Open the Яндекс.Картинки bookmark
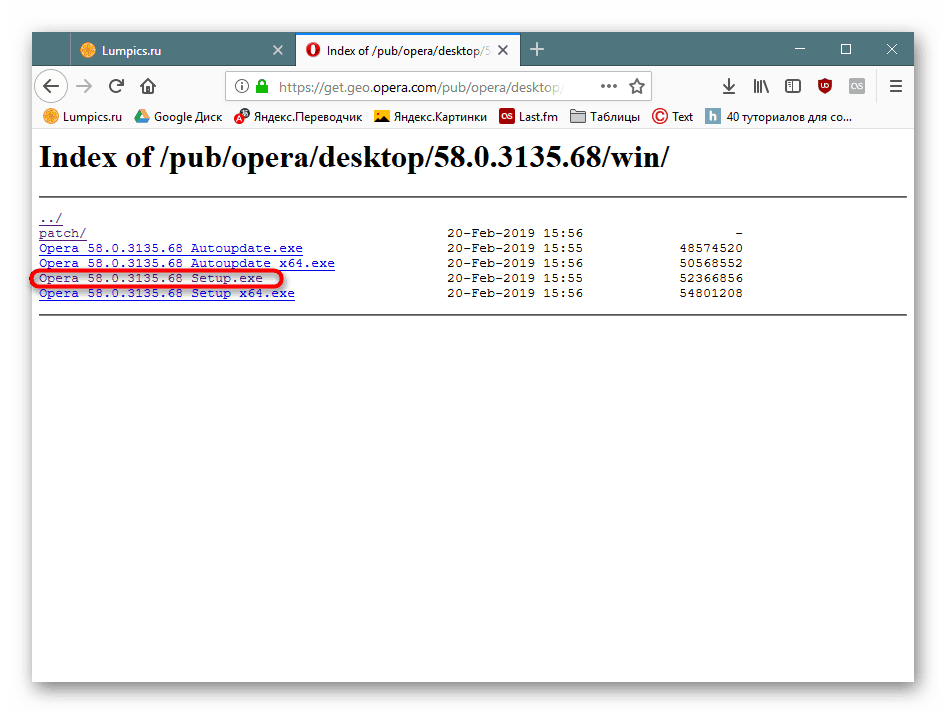 click(430, 116)
